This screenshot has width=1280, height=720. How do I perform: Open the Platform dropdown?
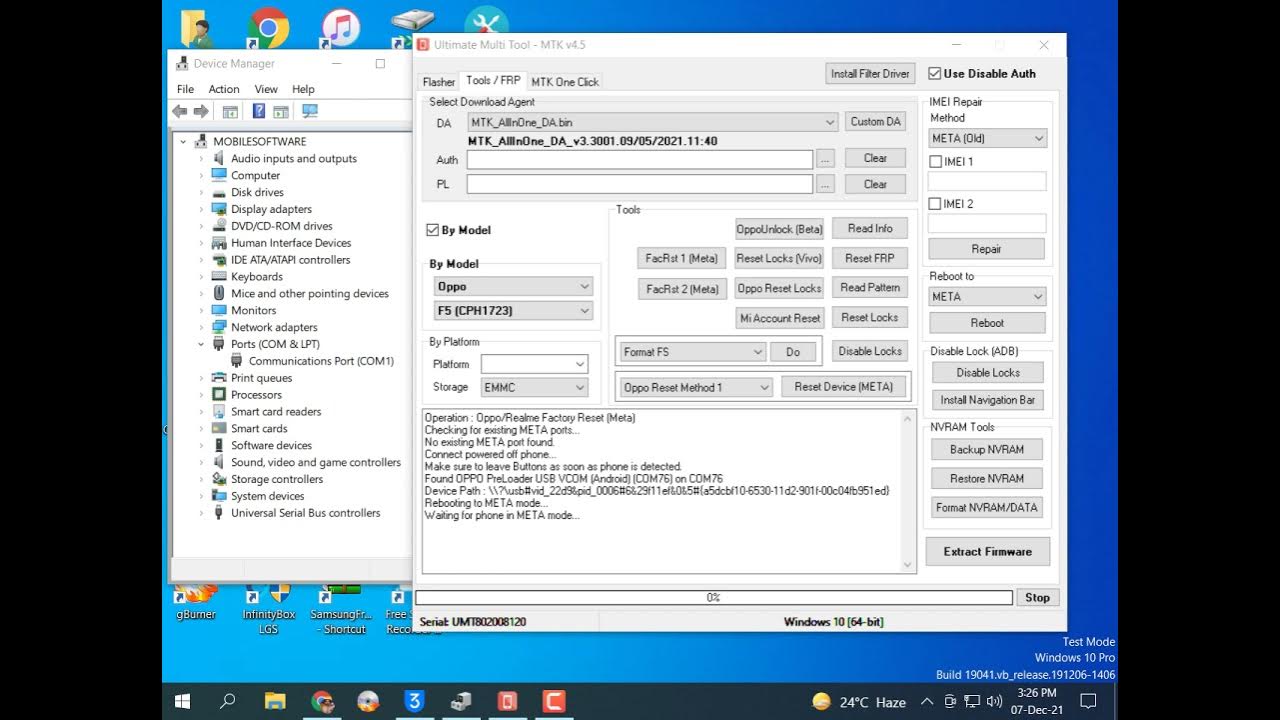[x=534, y=364]
